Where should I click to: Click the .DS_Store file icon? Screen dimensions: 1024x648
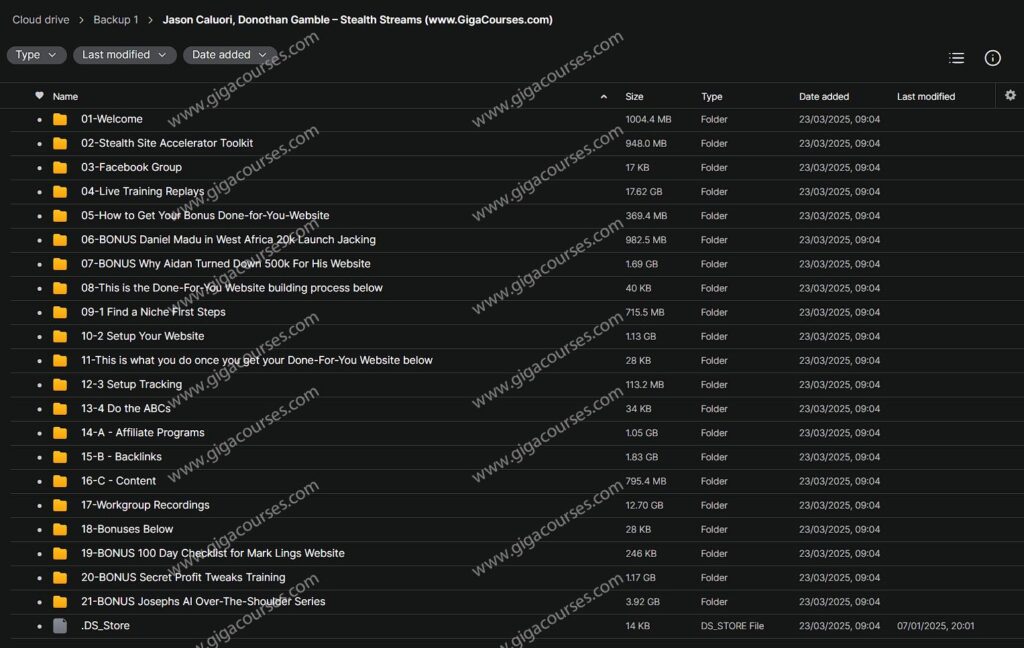[x=60, y=626]
